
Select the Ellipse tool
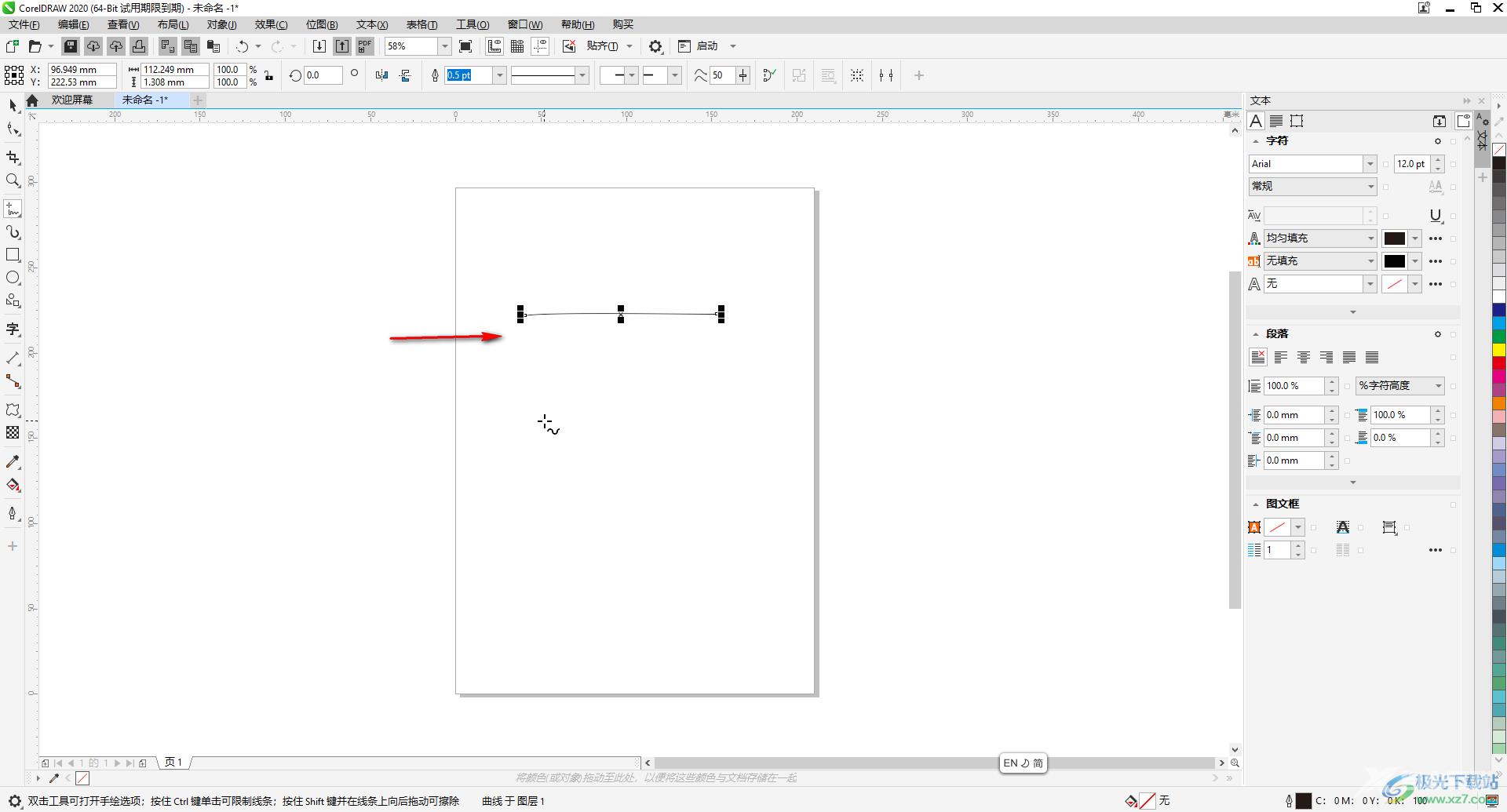(13, 278)
